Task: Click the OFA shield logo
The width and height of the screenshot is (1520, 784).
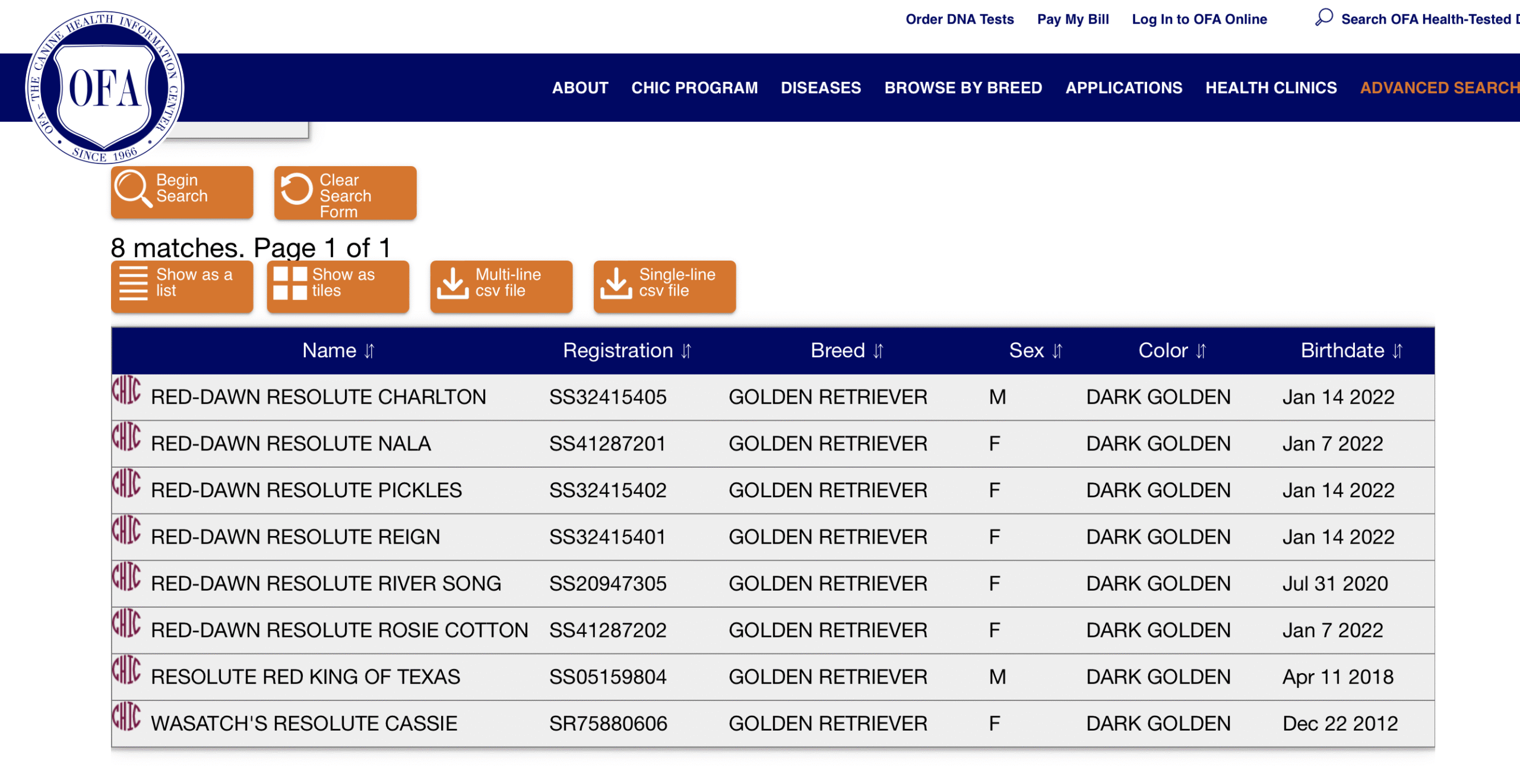Action: (x=104, y=87)
